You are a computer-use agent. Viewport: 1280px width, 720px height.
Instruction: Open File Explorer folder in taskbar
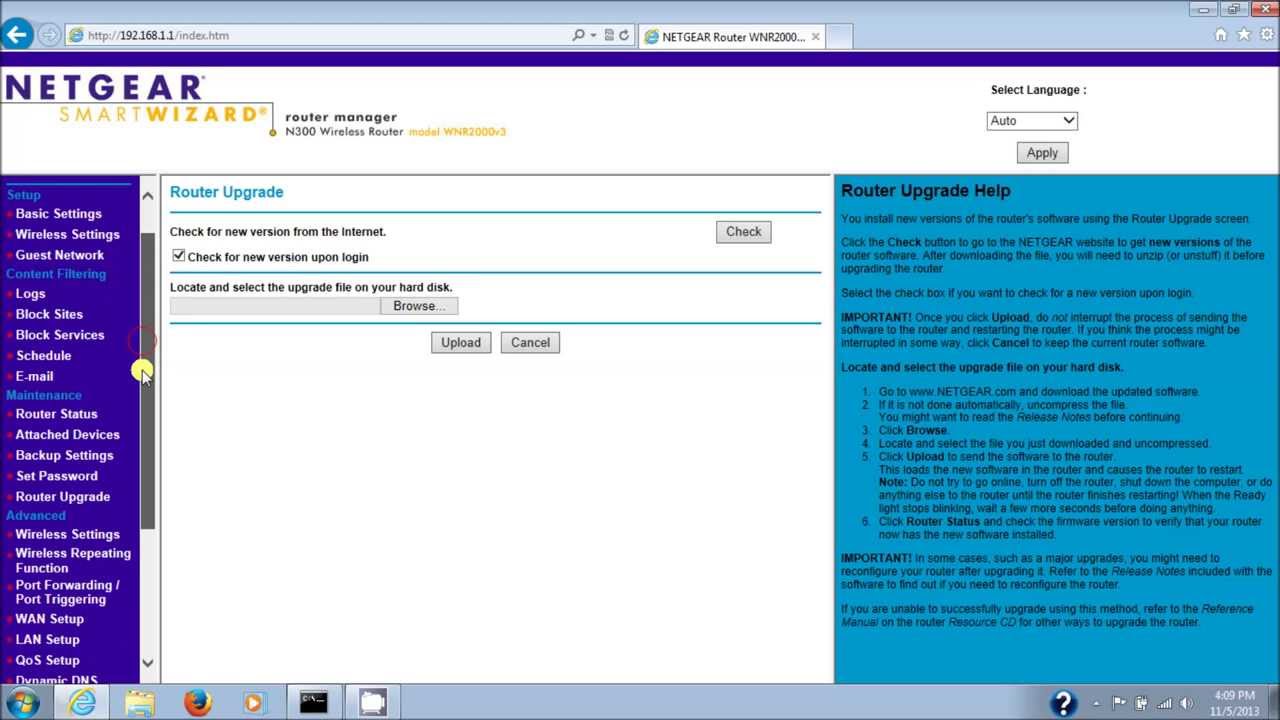coord(140,702)
